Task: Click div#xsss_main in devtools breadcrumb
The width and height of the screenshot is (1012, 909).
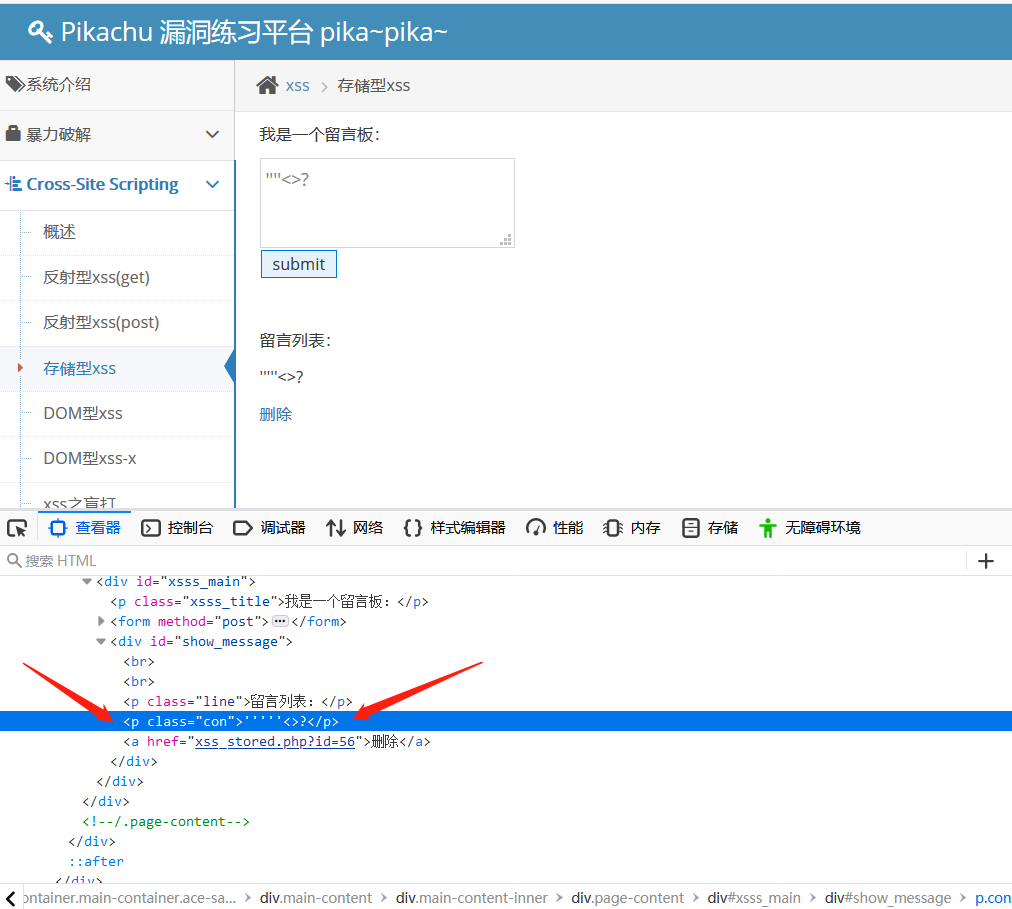Action: tap(754, 898)
